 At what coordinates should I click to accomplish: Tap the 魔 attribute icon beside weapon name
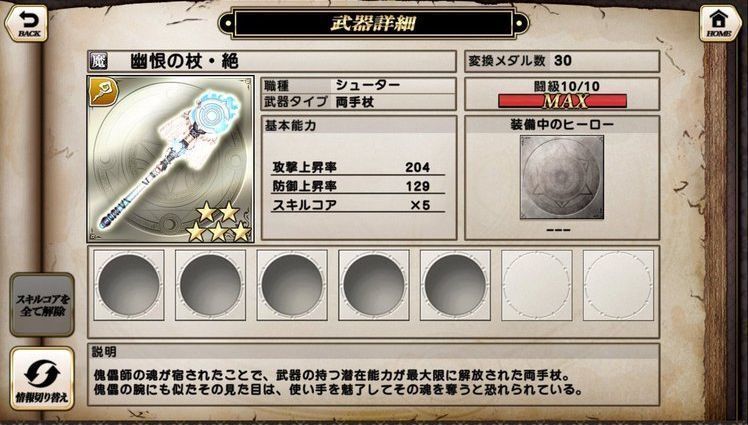point(99,62)
